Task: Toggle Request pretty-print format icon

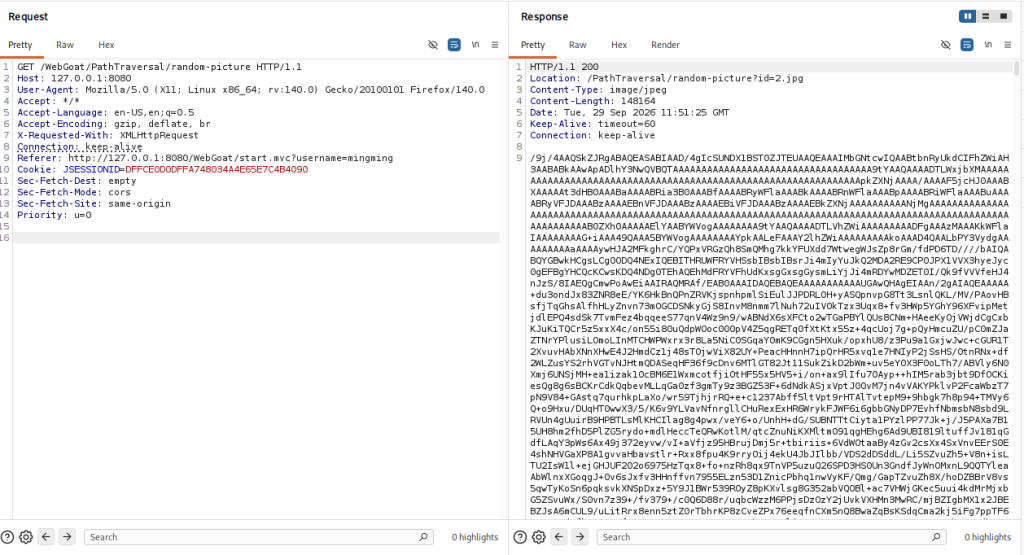Action: coord(454,45)
